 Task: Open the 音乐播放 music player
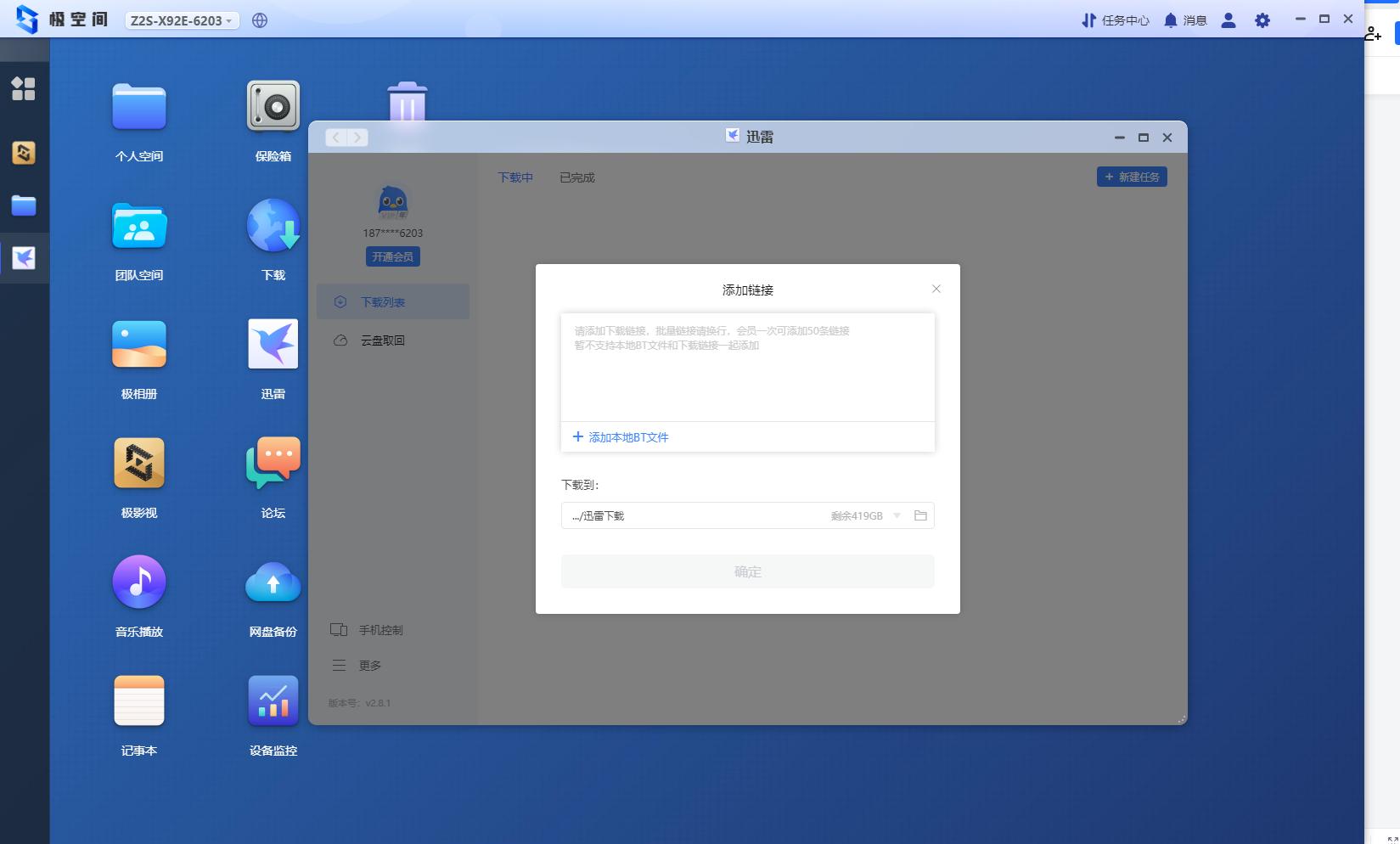138,582
